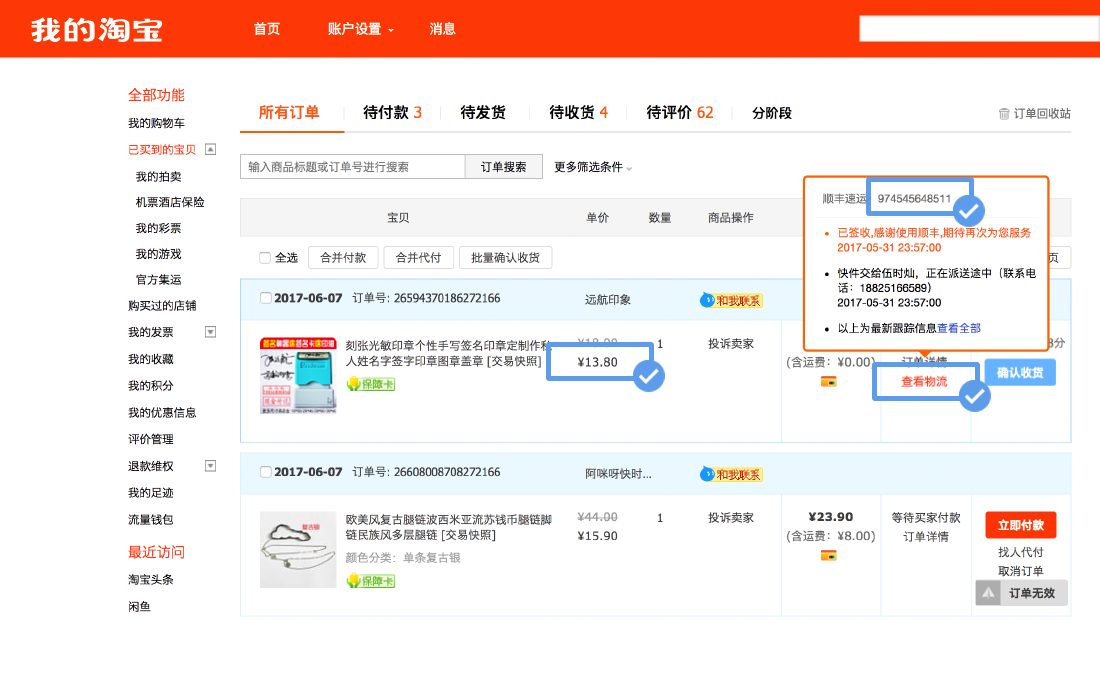
Task: Collapse the 已买到的宝贝 sidebar section
Action: [210, 149]
